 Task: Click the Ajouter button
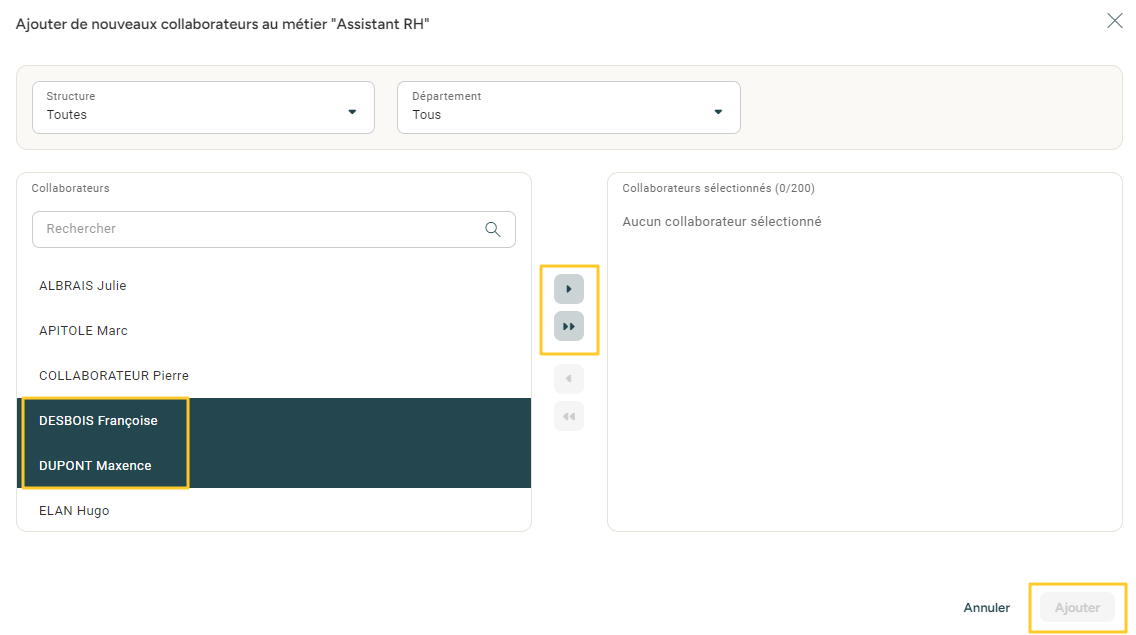coord(1077,608)
